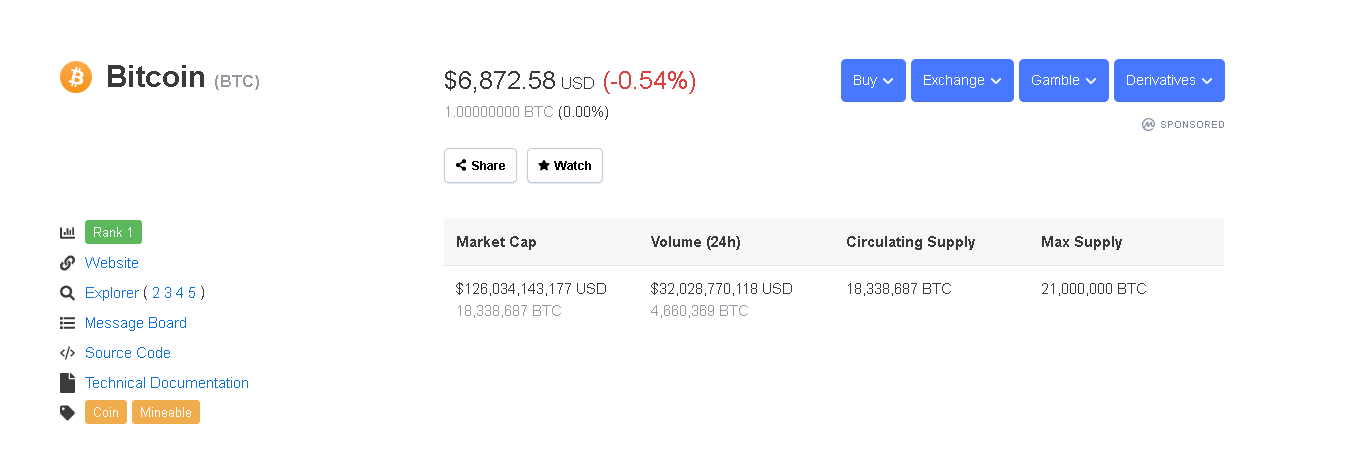The width and height of the screenshot is (1358, 449).
Task: Toggle the Watch star button
Action: [x=565, y=166]
